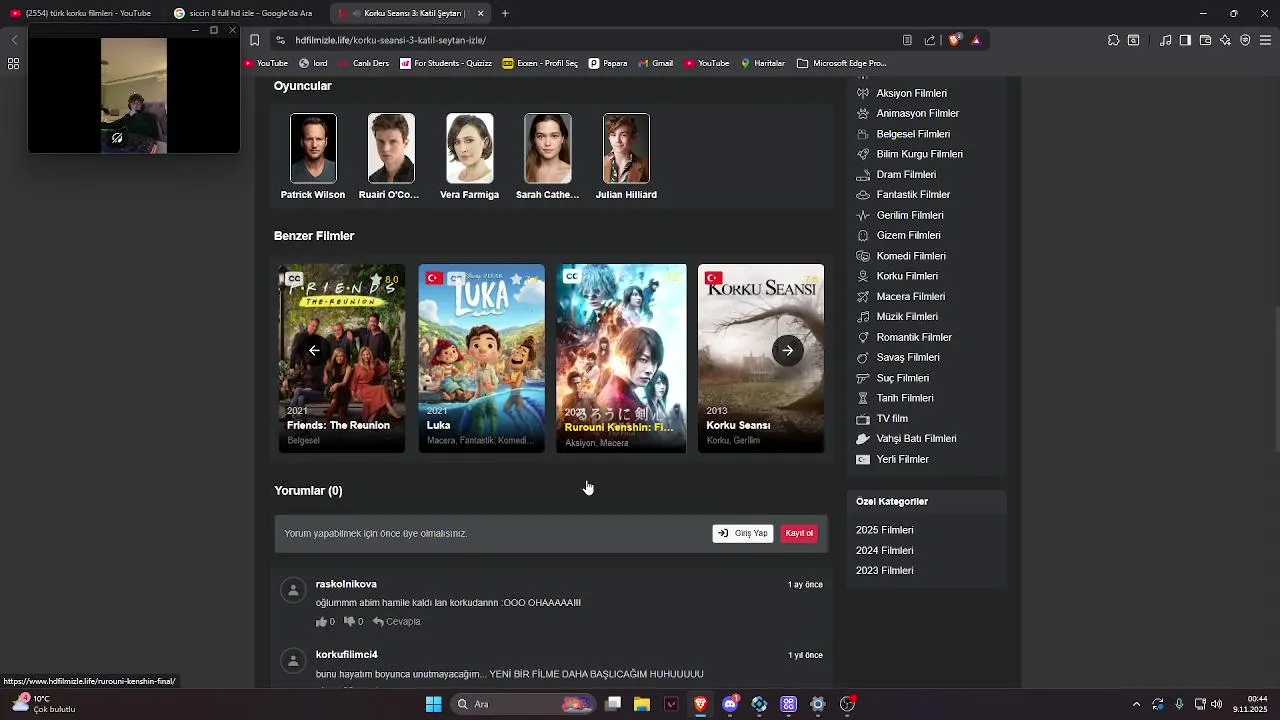The width and height of the screenshot is (1280, 720).
Task: Open the Brave Playlist music note icon
Action: 1165,40
